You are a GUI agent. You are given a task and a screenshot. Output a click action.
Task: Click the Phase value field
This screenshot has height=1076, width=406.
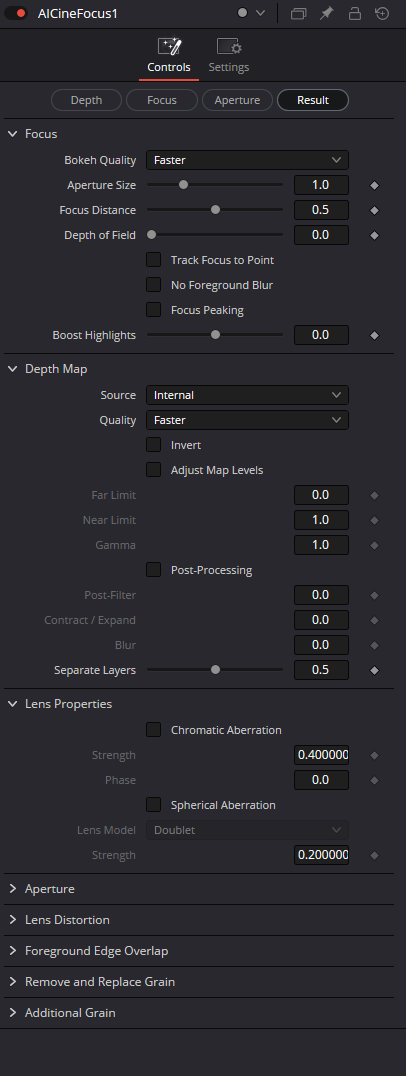point(321,780)
